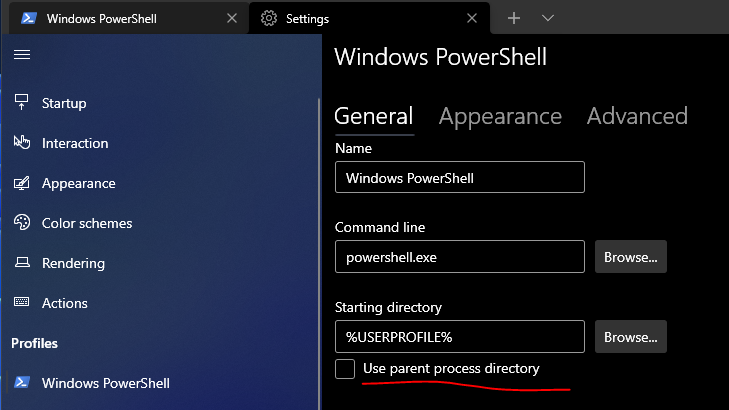The width and height of the screenshot is (729, 410).
Task: Click the Settings gear icon on the tab
Action: (269, 18)
